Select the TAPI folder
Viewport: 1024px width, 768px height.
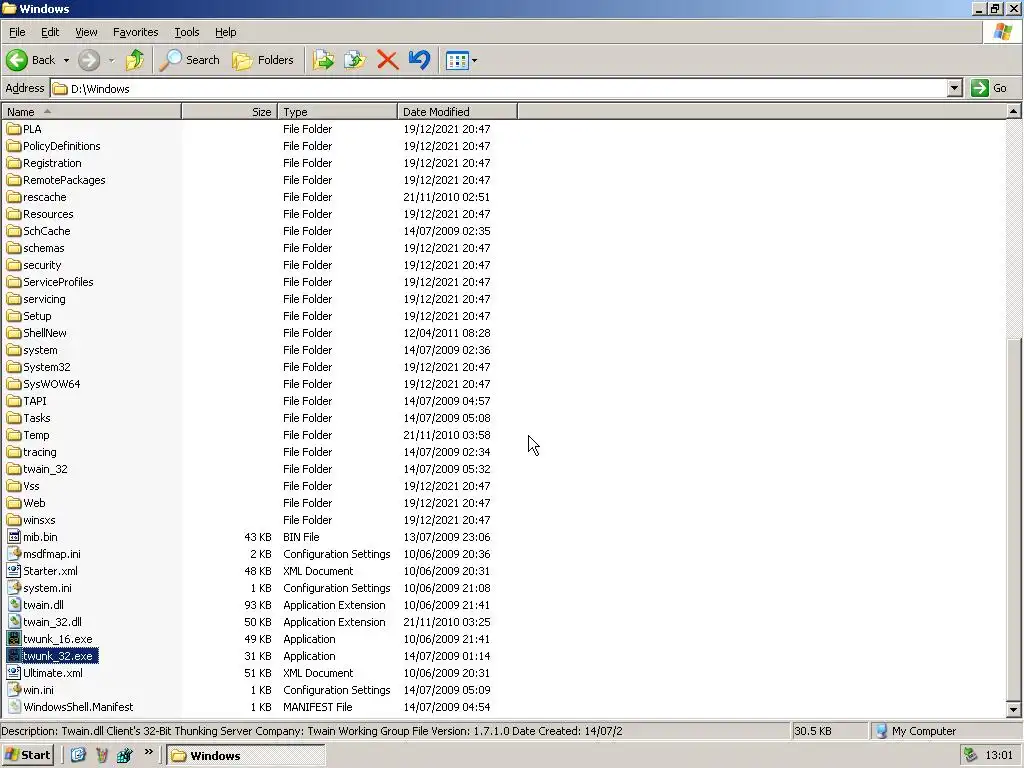pos(27,400)
